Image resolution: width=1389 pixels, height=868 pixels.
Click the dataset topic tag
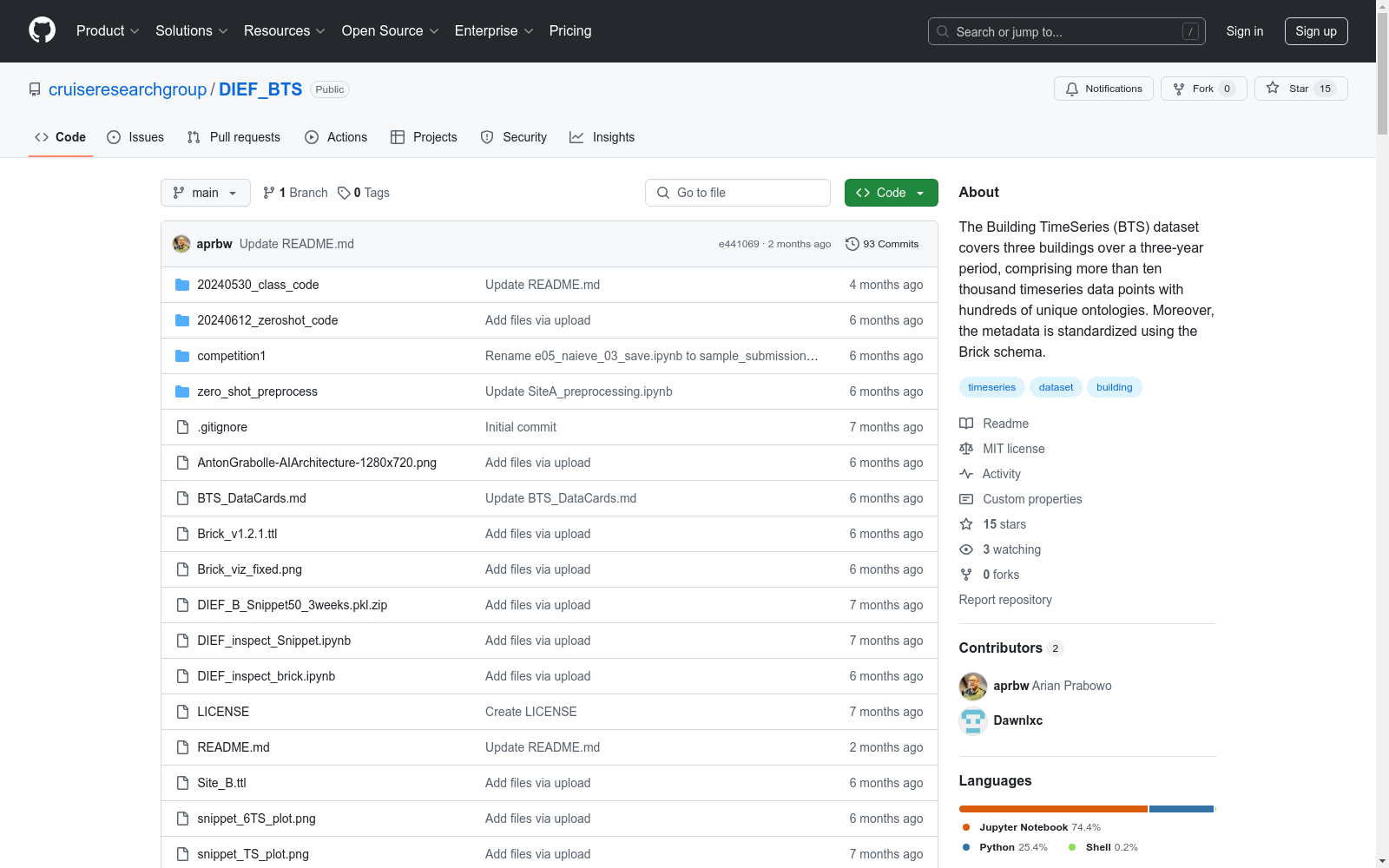[1056, 387]
